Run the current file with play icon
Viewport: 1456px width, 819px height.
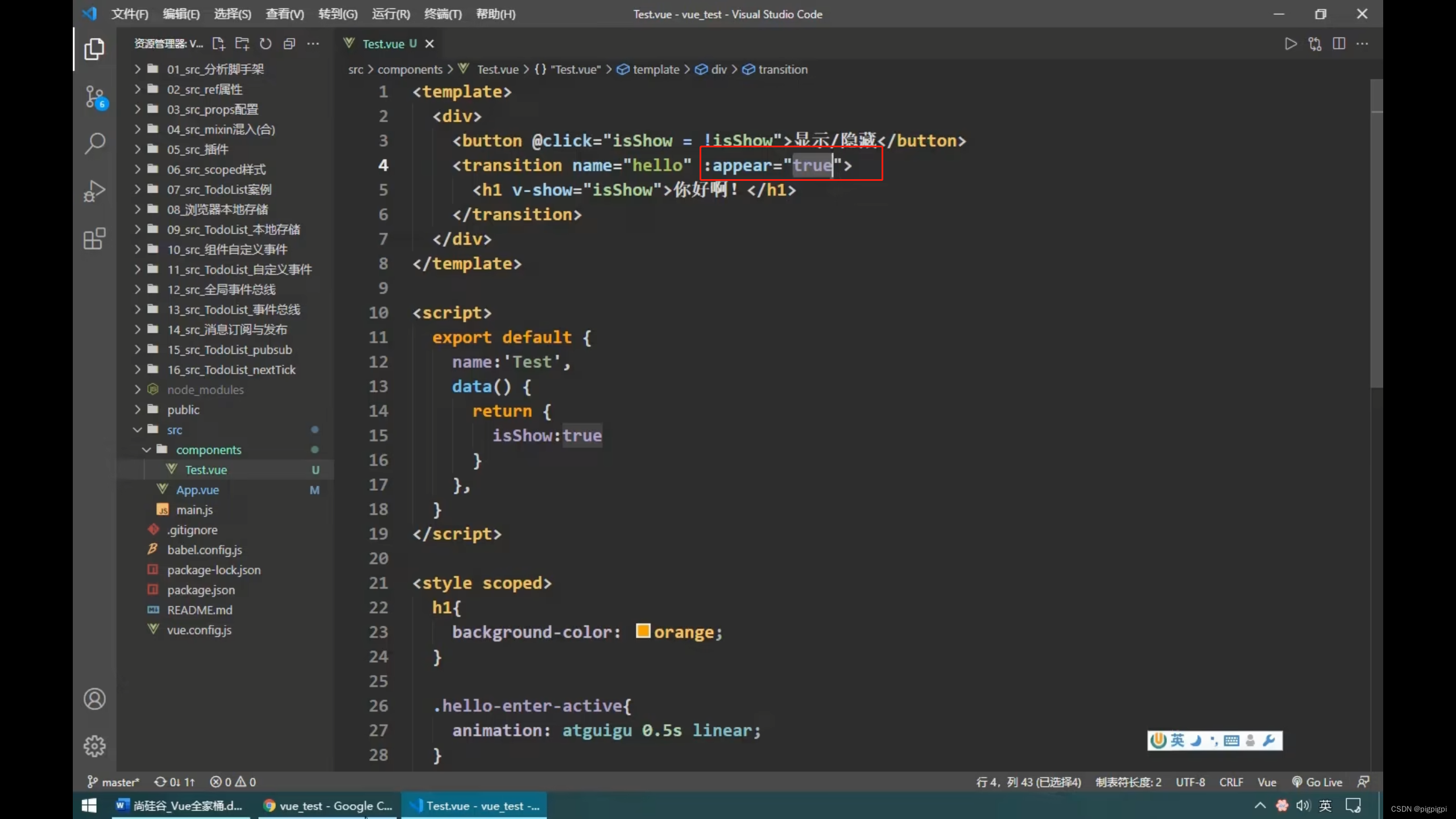(1291, 44)
